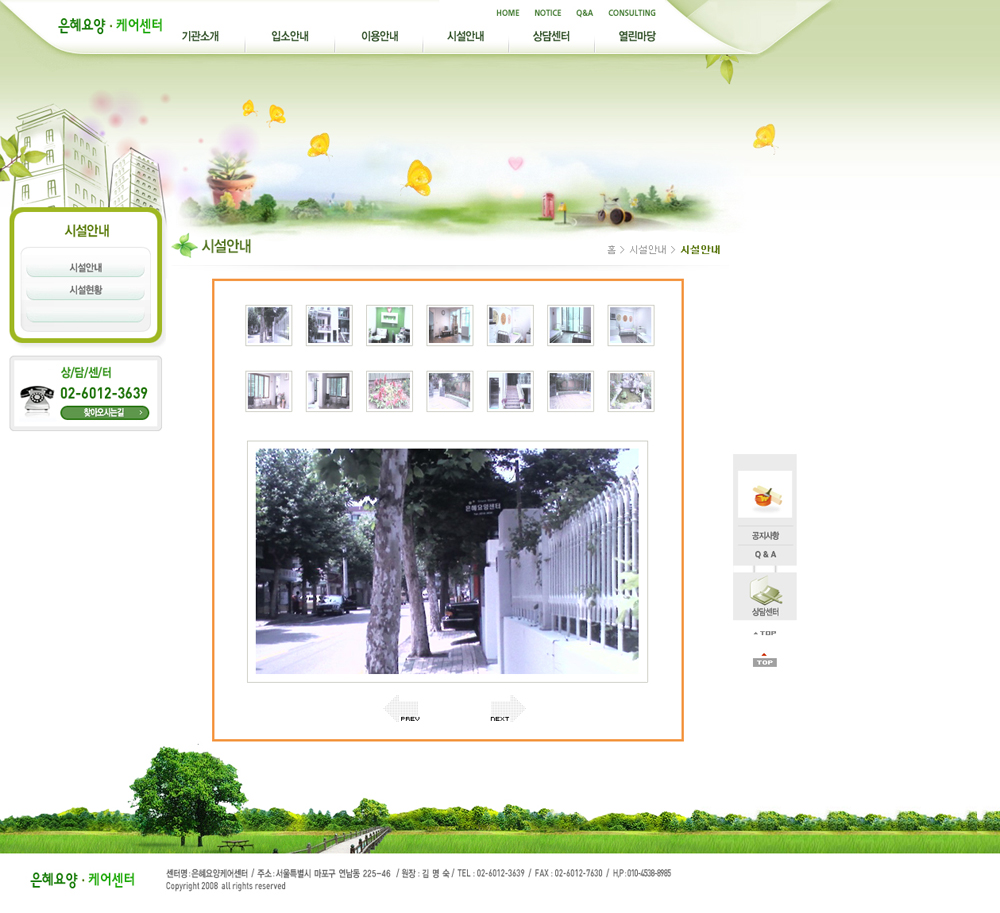This screenshot has height=913, width=1000.
Task: Open the CONSULTING link at top
Action: coord(632,13)
